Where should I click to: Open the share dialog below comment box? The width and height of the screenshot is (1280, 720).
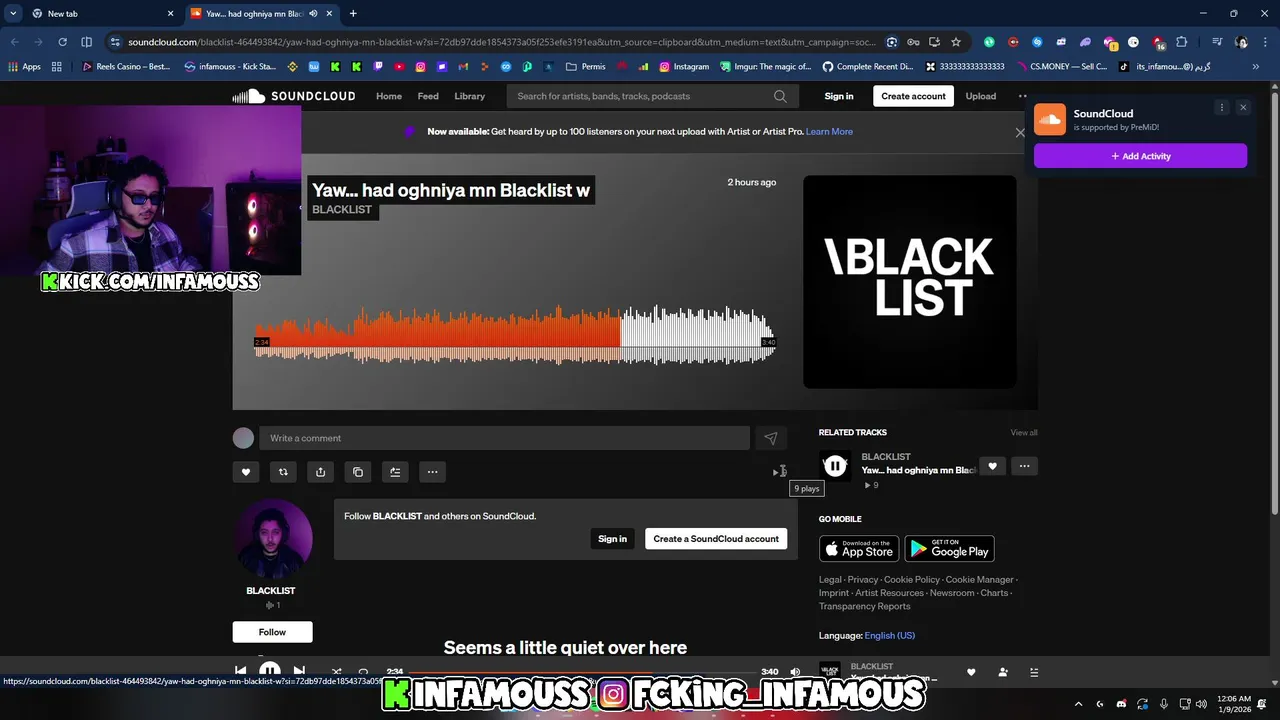pos(320,472)
